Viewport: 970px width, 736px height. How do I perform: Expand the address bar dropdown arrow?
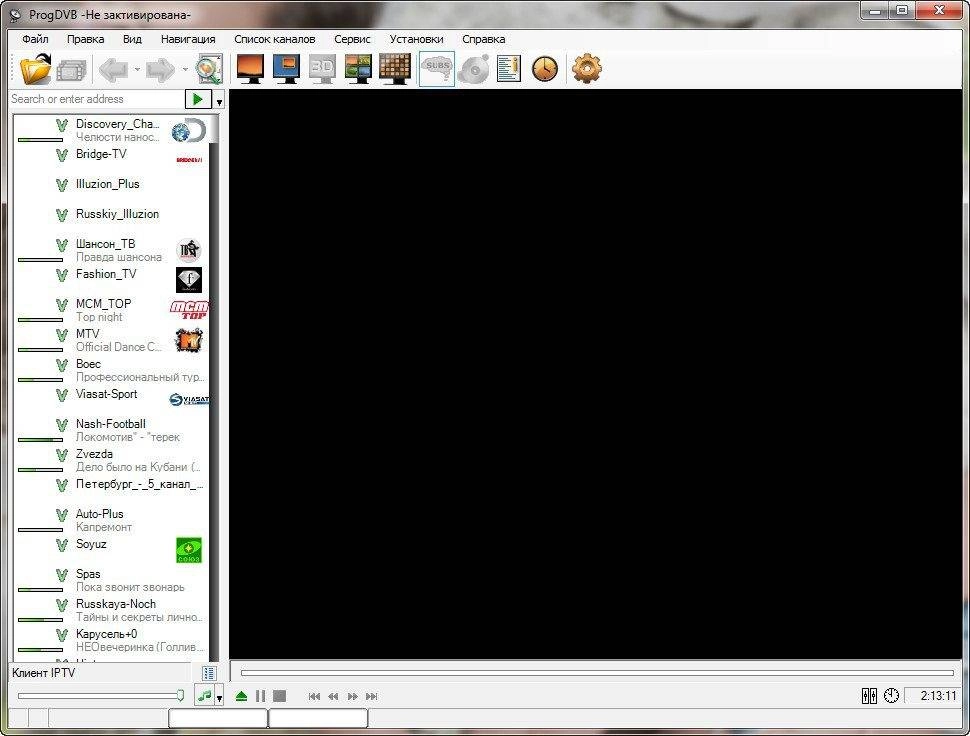pos(219,100)
